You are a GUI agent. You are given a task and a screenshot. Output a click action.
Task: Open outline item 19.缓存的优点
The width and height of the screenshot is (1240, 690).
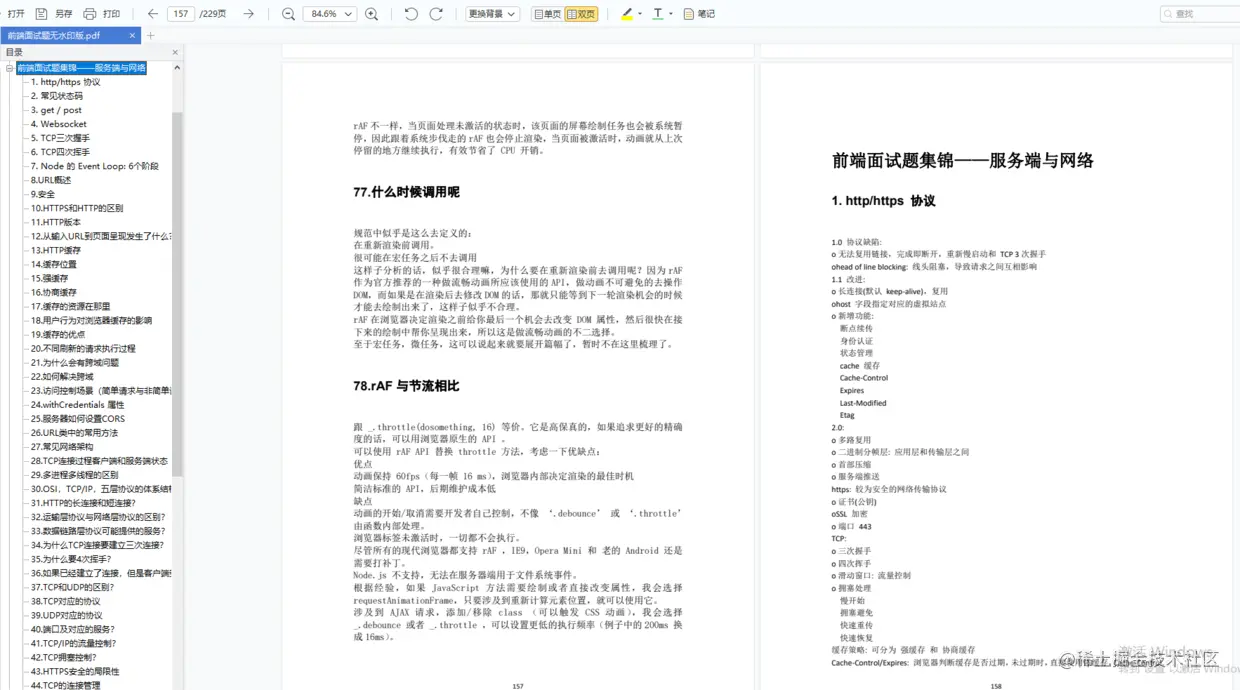pyautogui.click(x=57, y=334)
